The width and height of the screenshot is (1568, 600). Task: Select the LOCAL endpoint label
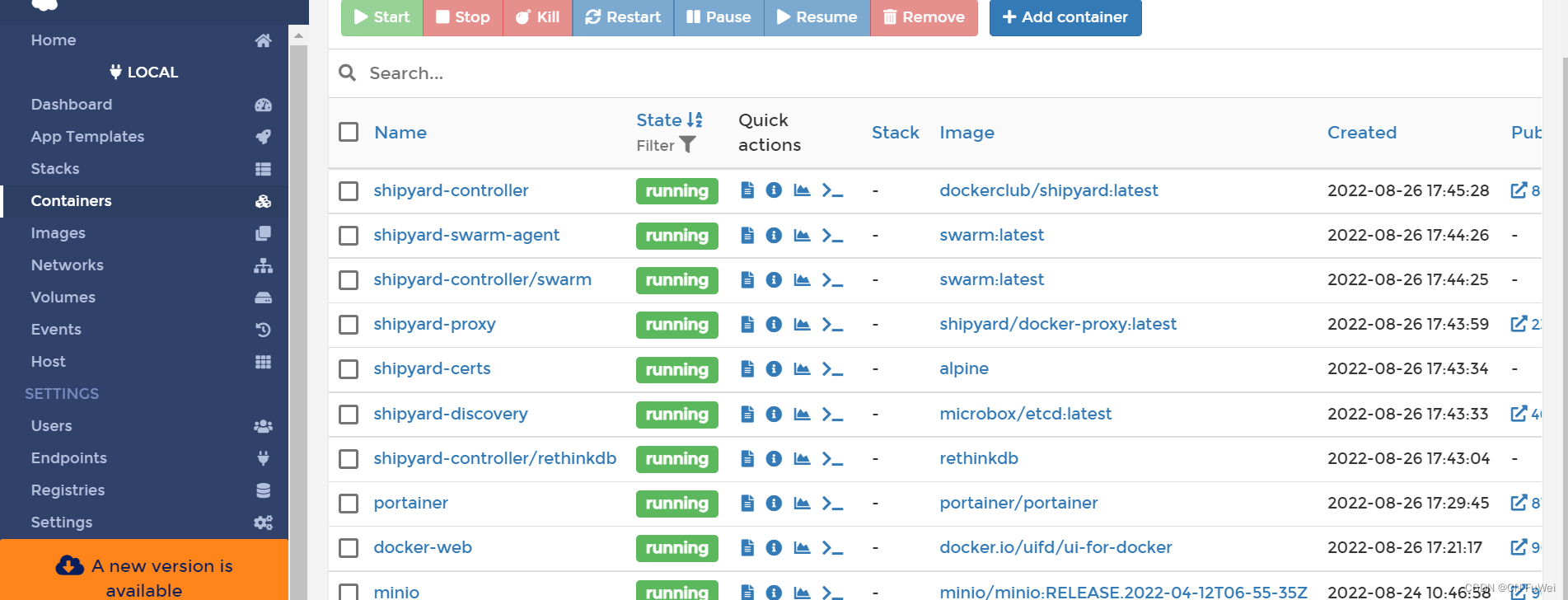144,73
